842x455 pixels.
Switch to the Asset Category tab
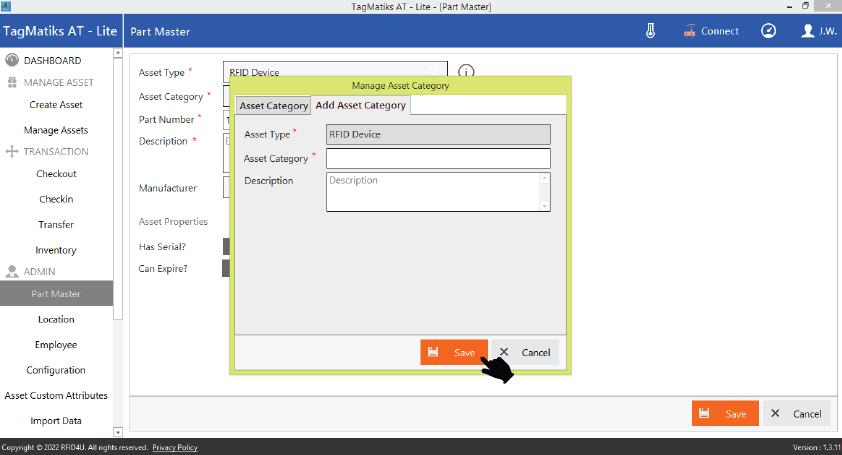click(x=273, y=106)
